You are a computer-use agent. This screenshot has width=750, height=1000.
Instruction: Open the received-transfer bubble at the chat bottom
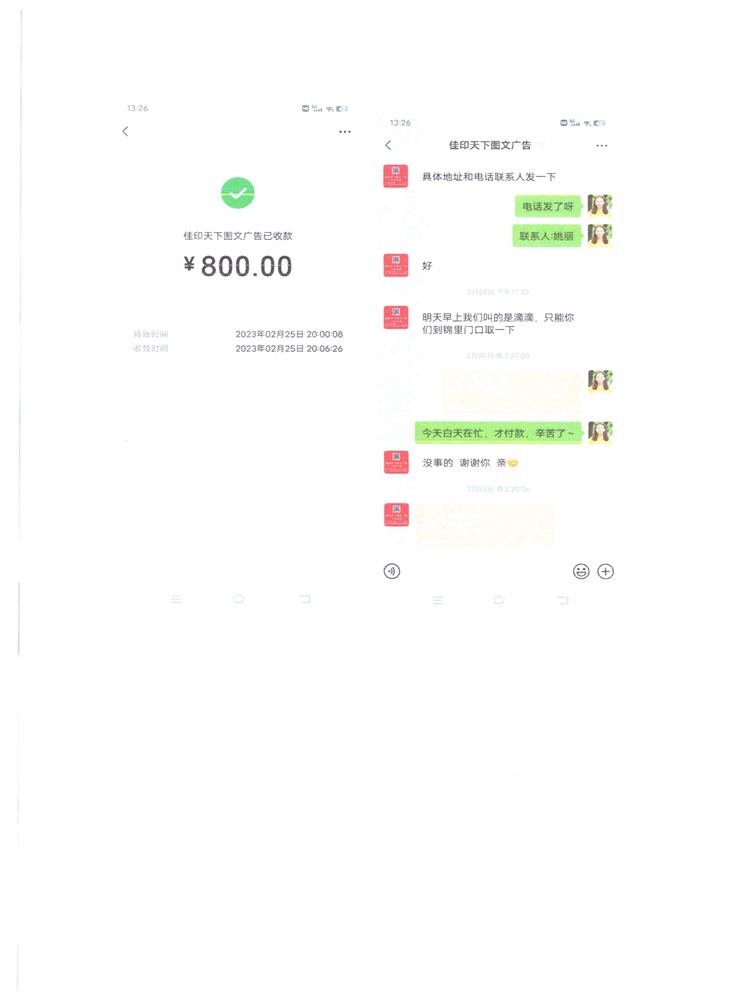point(485,525)
